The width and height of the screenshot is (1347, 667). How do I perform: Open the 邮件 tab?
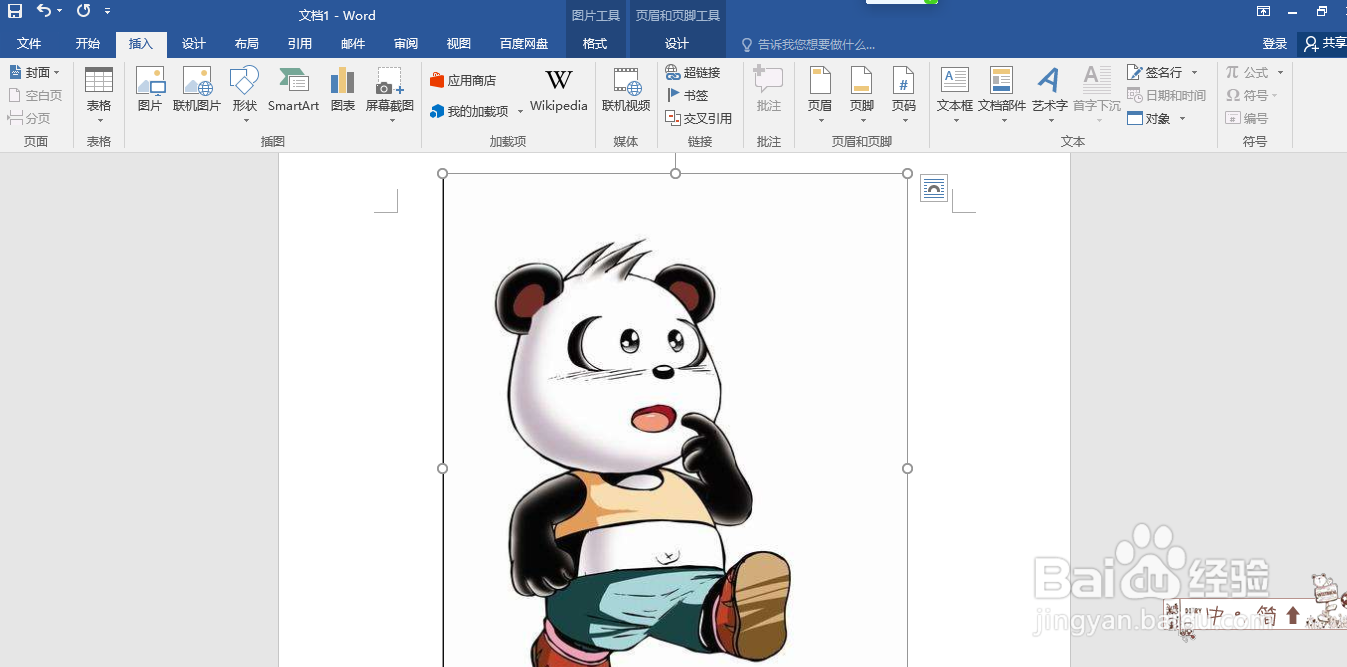pos(353,44)
